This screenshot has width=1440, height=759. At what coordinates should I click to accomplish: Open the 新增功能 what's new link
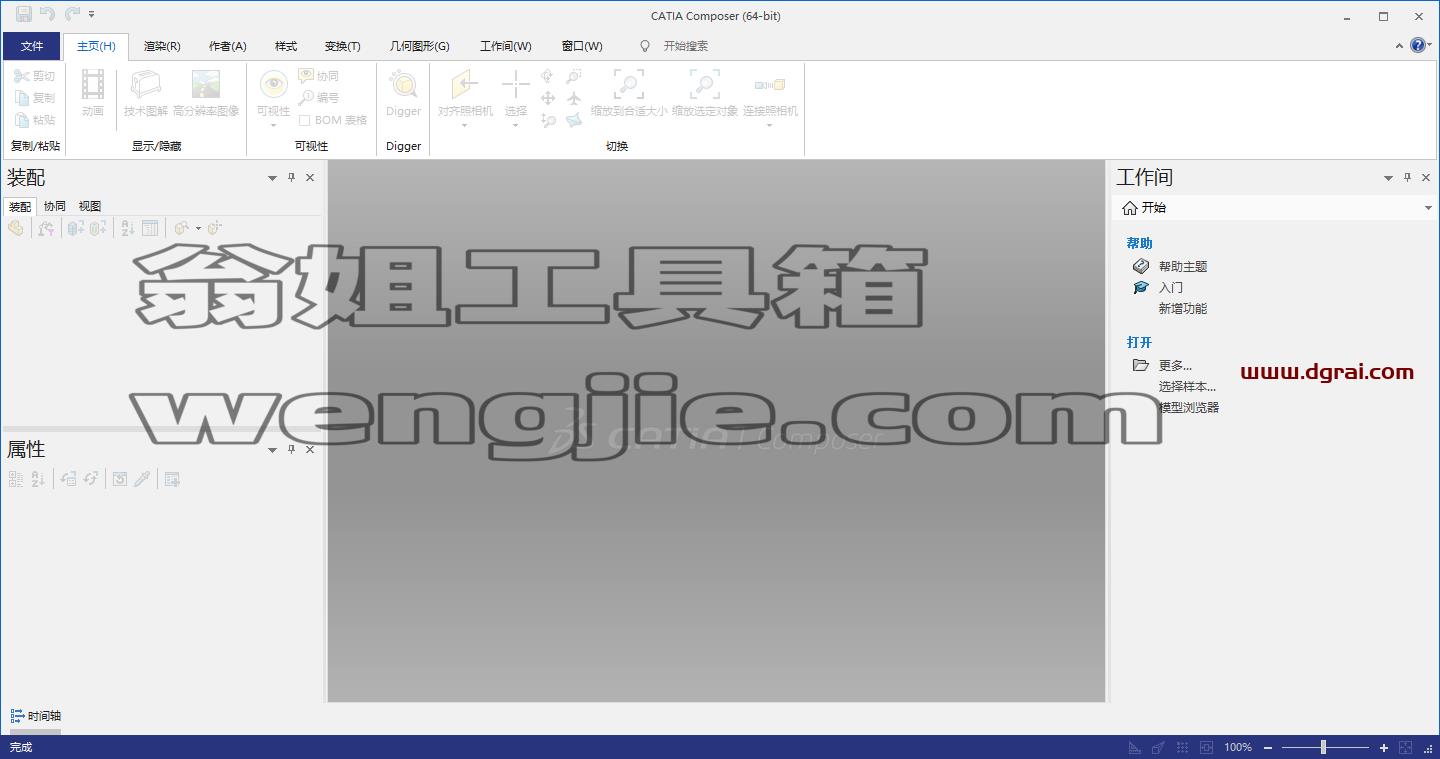click(1183, 308)
